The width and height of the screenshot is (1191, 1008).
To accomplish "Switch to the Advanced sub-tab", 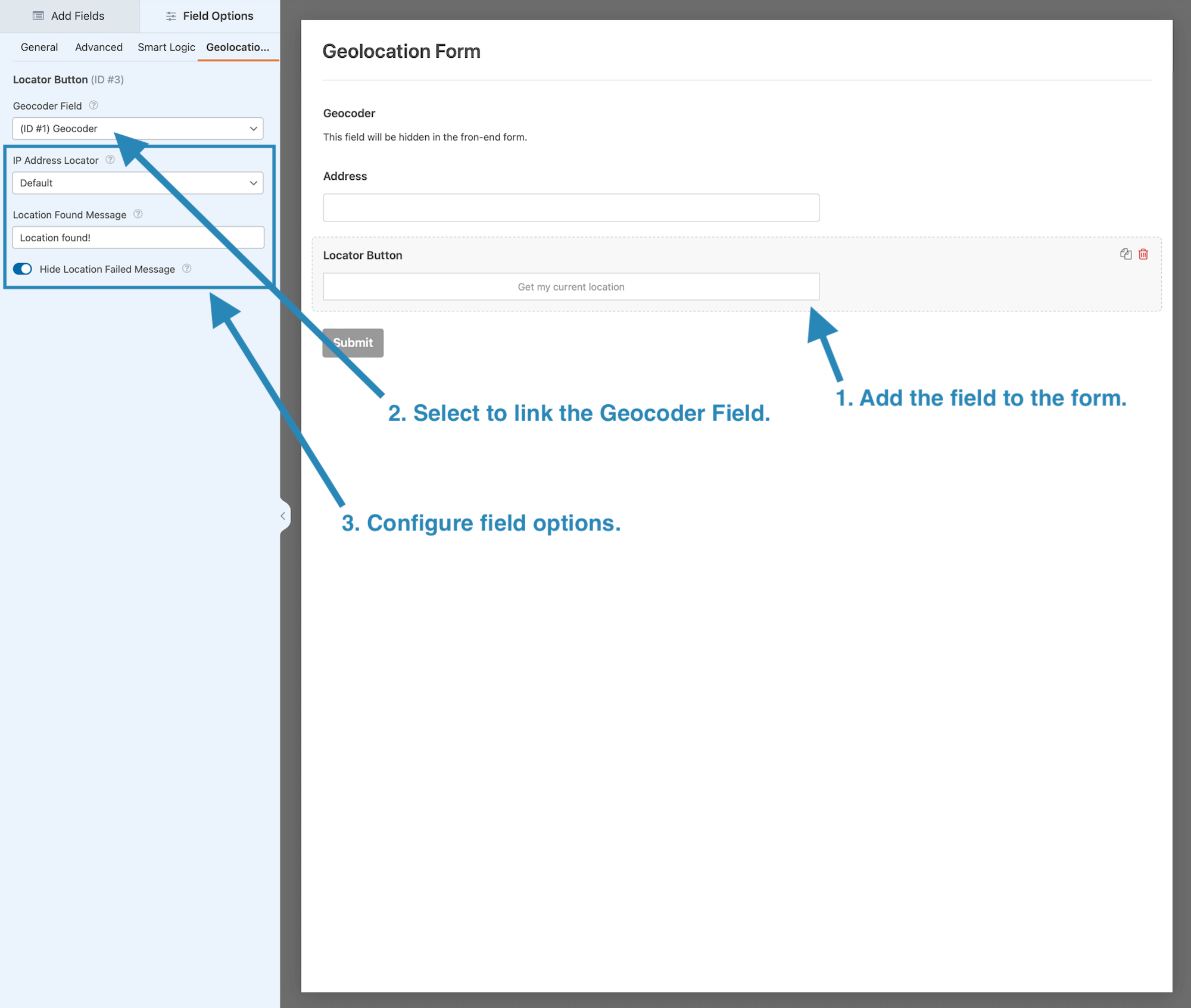I will (99, 47).
